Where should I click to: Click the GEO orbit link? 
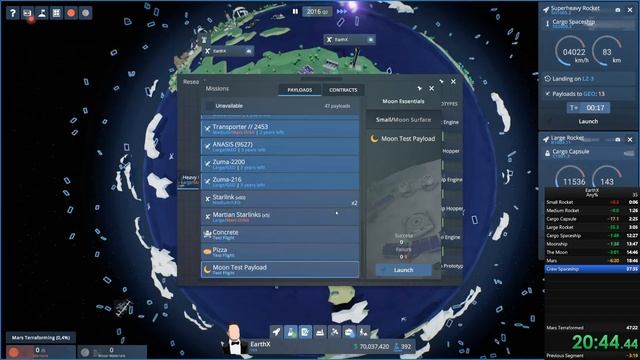pos(589,94)
